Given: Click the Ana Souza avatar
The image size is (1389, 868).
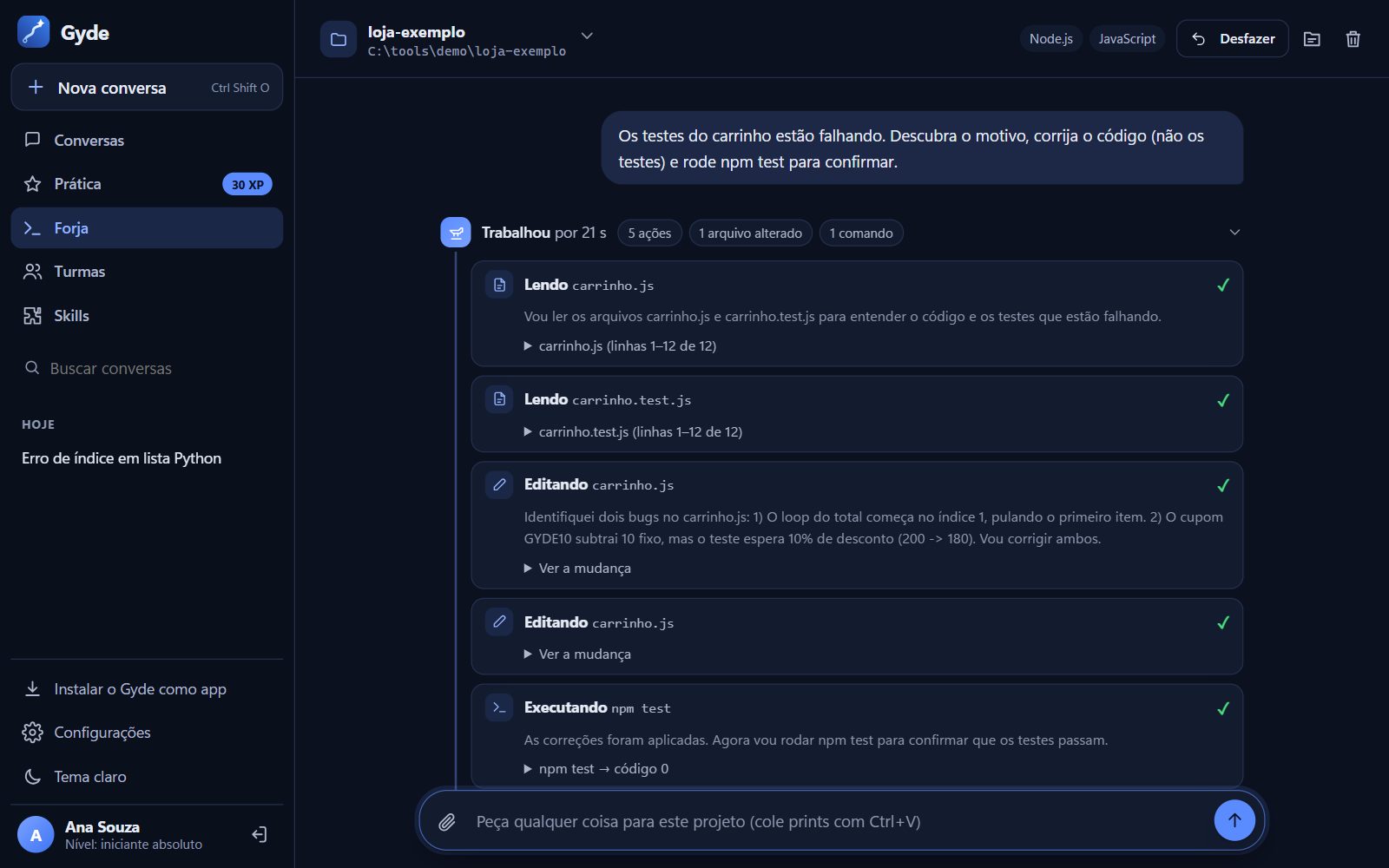Looking at the screenshot, I should (x=36, y=834).
